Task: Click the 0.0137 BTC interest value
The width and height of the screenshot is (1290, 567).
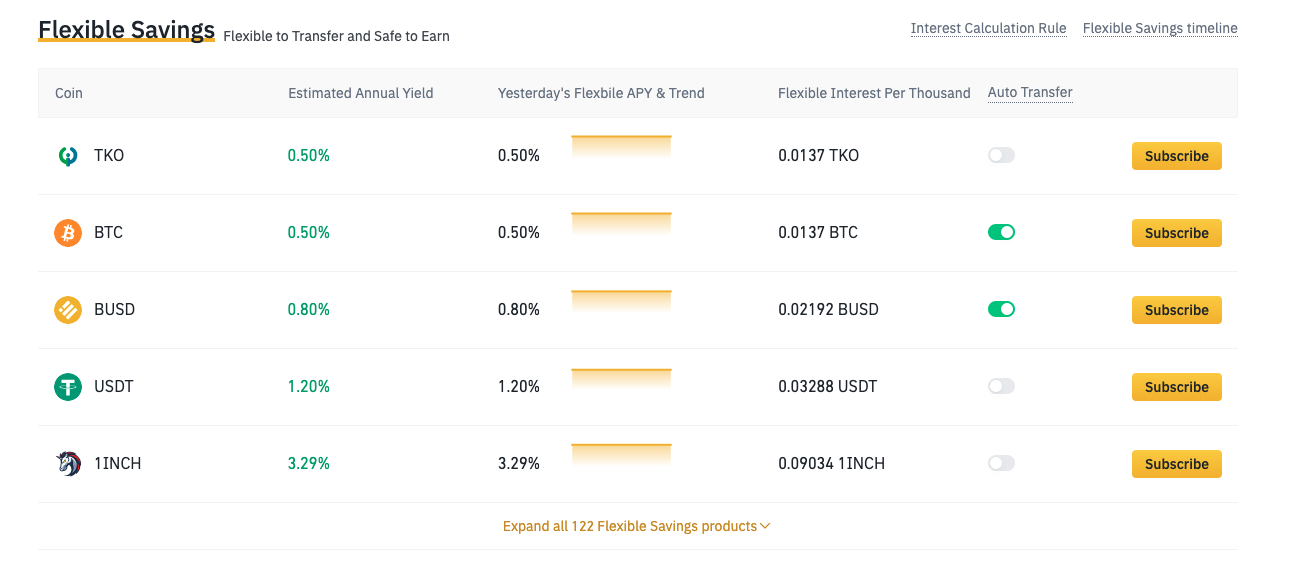Action: click(x=818, y=233)
